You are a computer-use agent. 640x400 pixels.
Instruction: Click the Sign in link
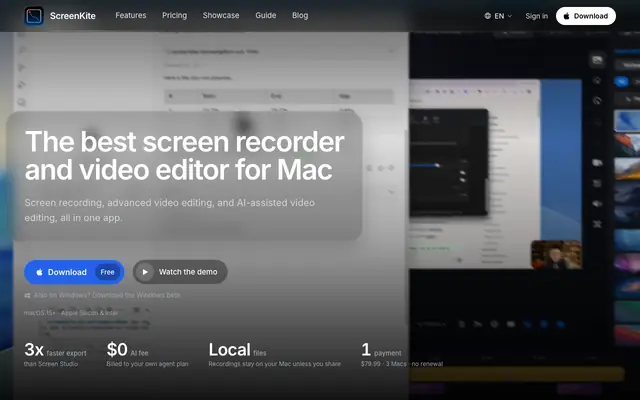point(536,16)
